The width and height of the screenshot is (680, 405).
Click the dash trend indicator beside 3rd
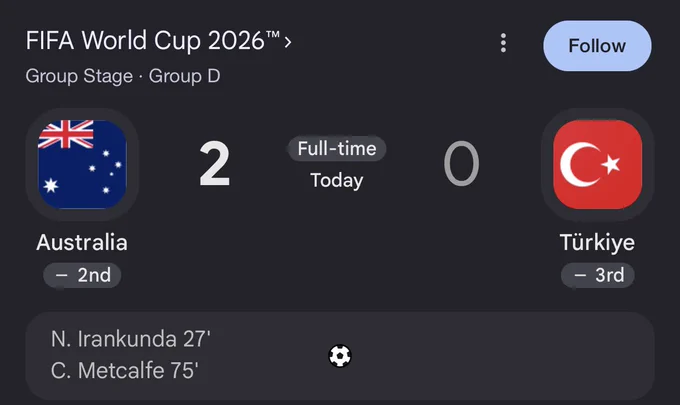[580, 275]
